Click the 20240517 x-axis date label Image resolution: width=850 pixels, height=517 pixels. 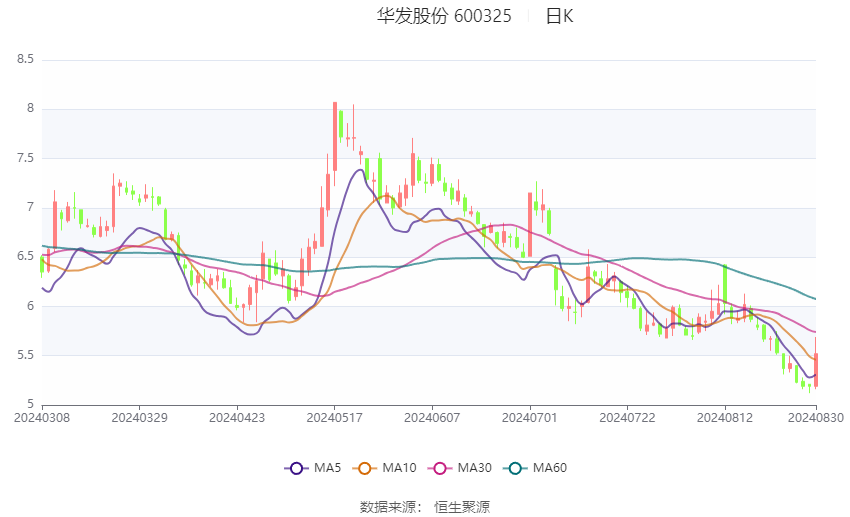click(x=334, y=418)
